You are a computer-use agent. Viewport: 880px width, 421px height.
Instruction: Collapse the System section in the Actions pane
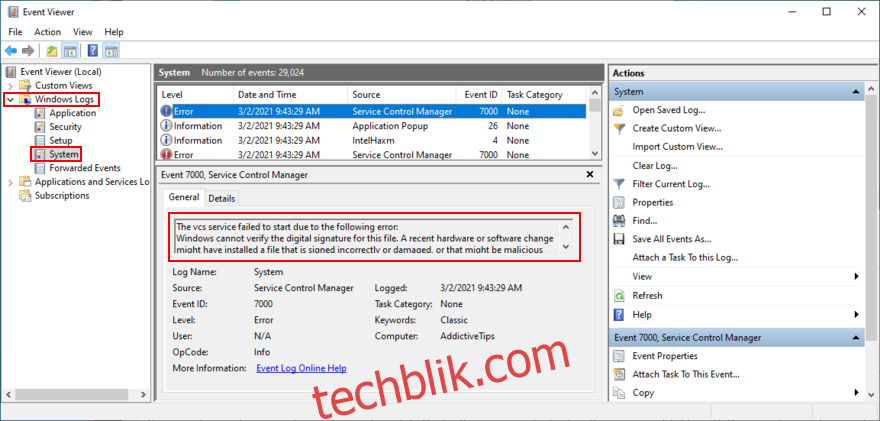[855, 91]
